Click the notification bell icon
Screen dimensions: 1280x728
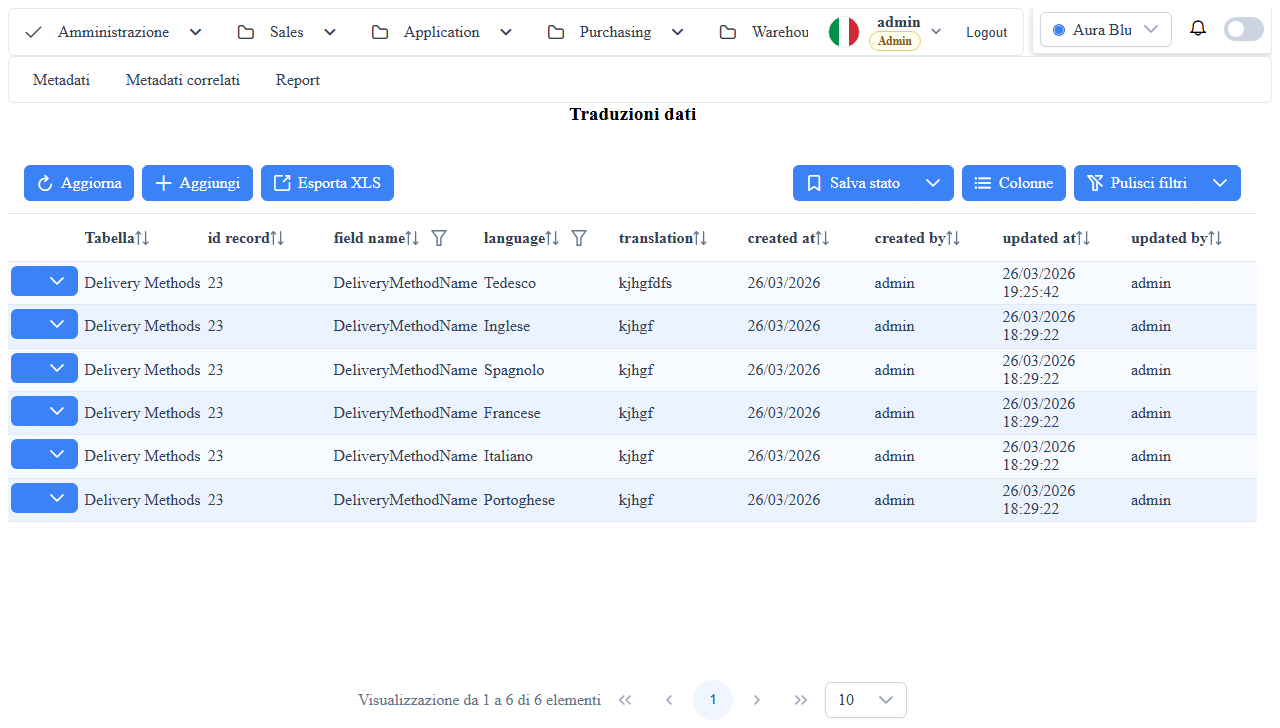click(1198, 29)
